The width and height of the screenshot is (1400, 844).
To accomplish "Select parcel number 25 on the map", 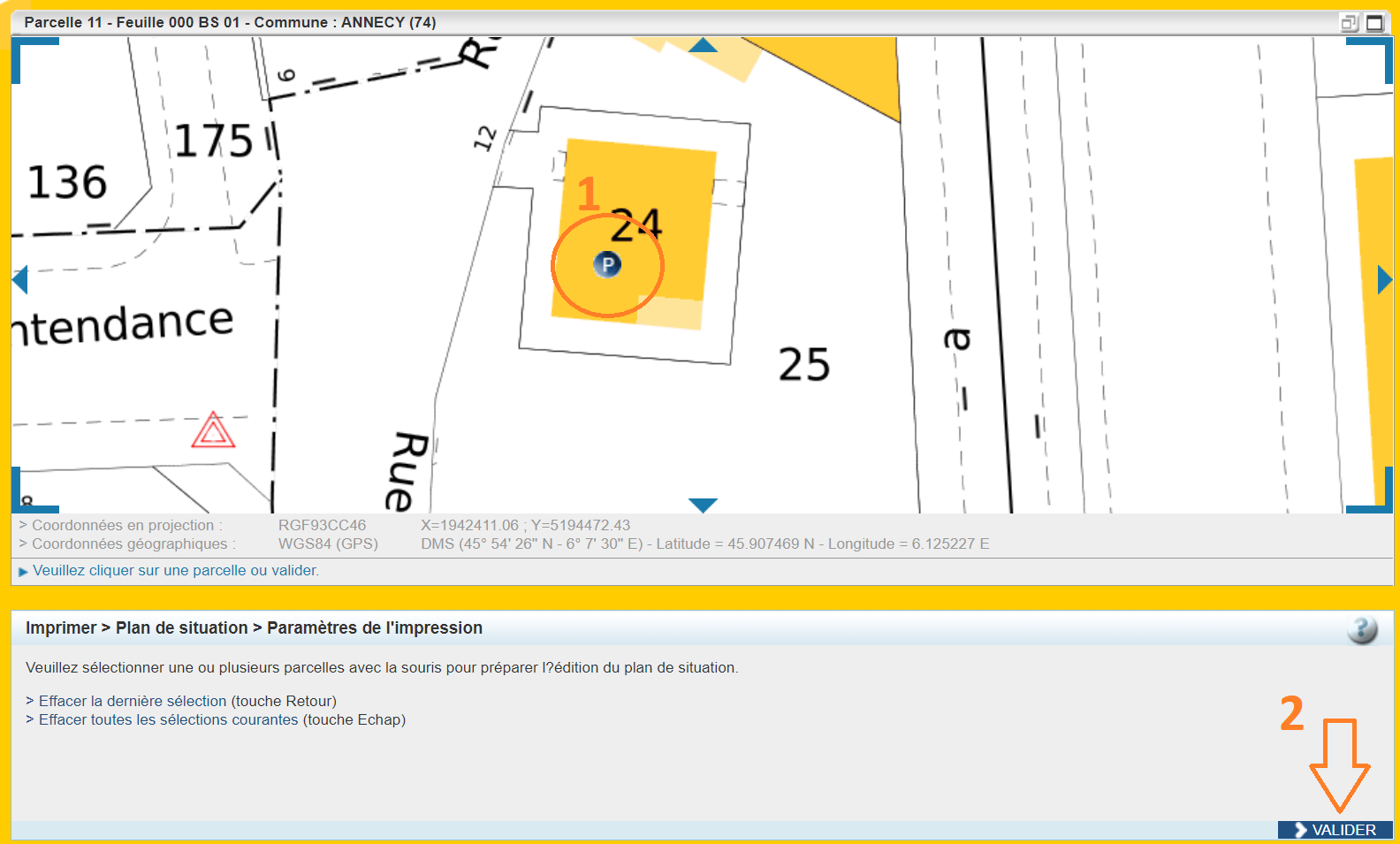I will click(x=803, y=364).
